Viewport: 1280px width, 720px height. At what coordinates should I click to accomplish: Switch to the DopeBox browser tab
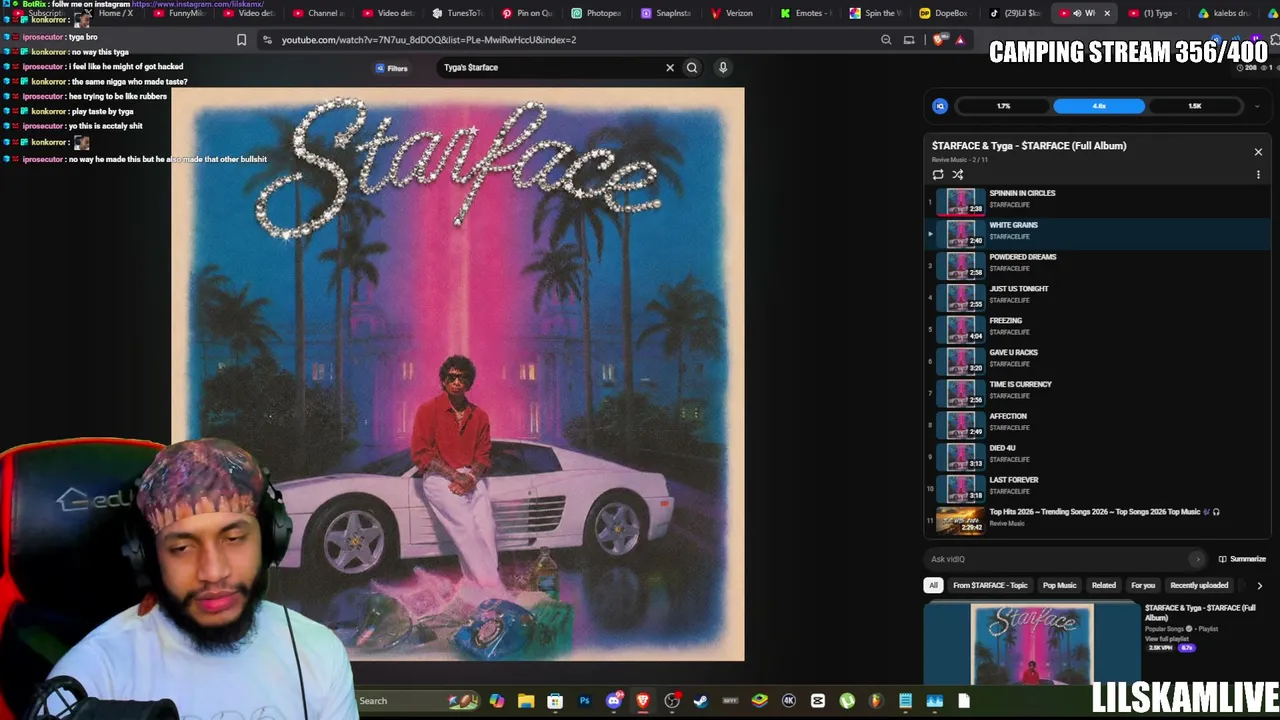[944, 13]
